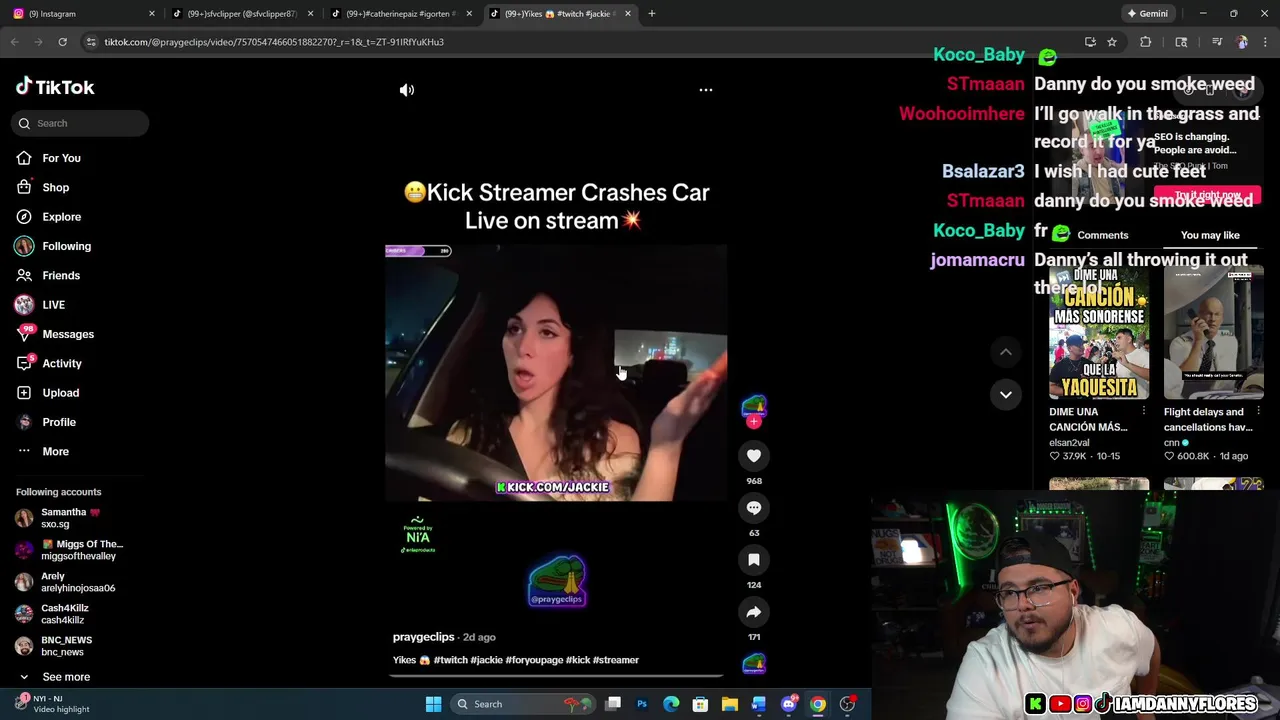Switch to the Comments tab
1280x720 pixels.
pyautogui.click(x=1103, y=235)
